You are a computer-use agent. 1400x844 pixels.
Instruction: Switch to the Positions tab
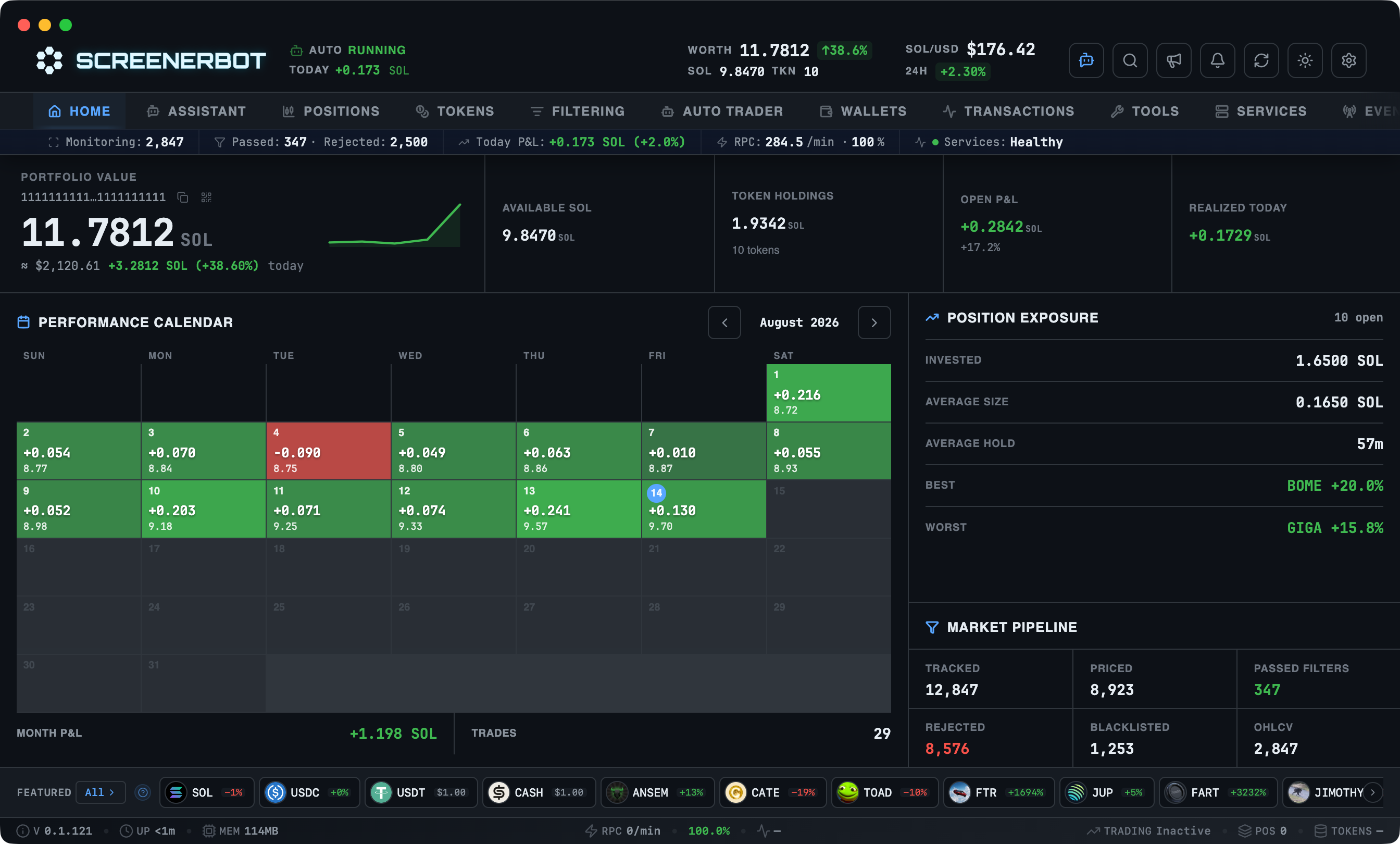tap(331, 111)
